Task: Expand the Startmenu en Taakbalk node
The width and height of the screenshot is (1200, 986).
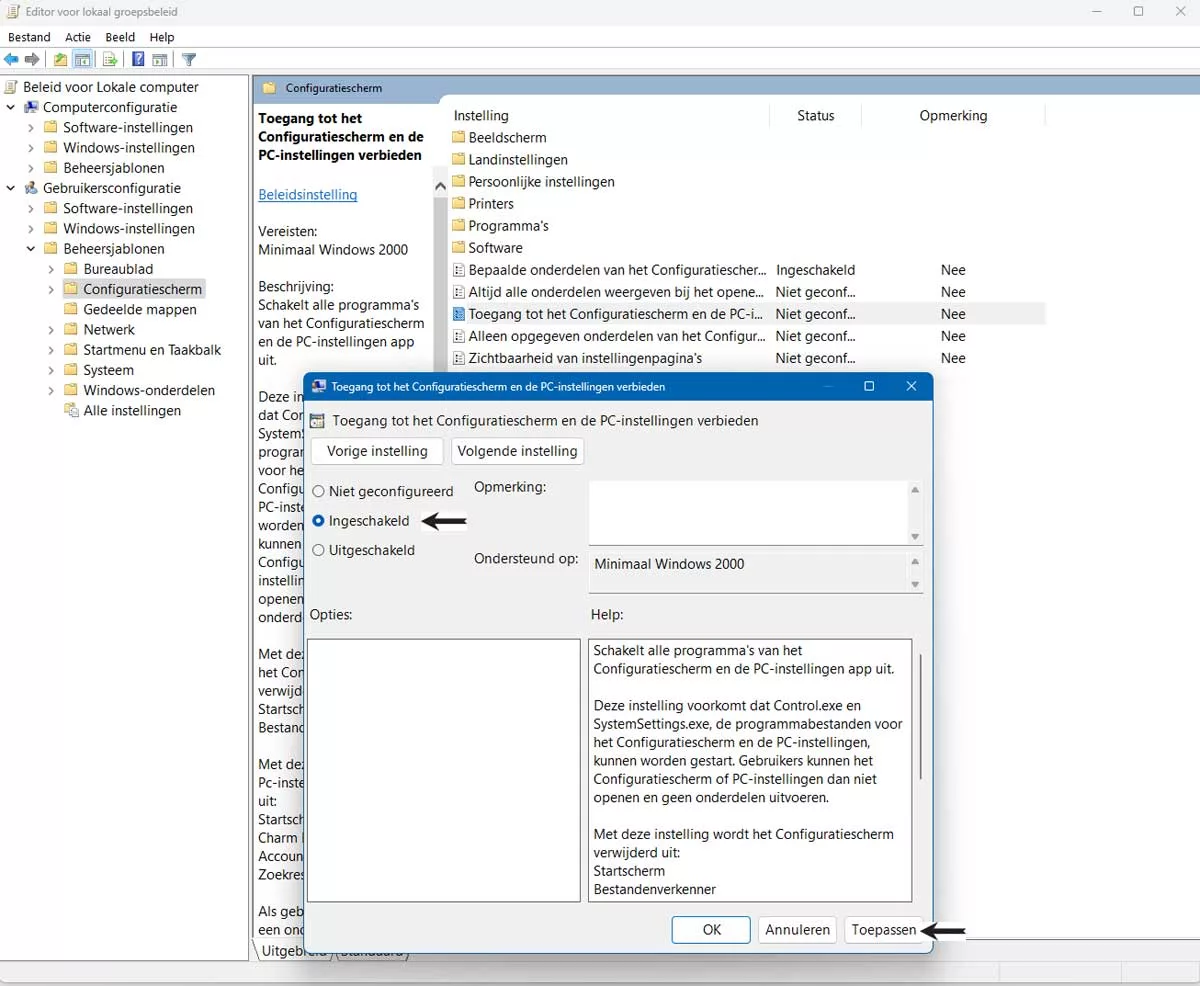Action: (51, 350)
